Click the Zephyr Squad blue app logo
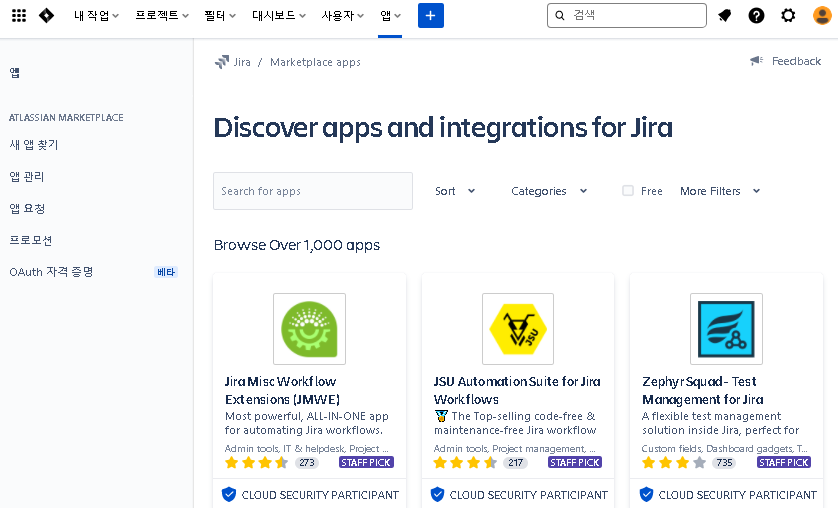The width and height of the screenshot is (838, 508). (x=726, y=329)
